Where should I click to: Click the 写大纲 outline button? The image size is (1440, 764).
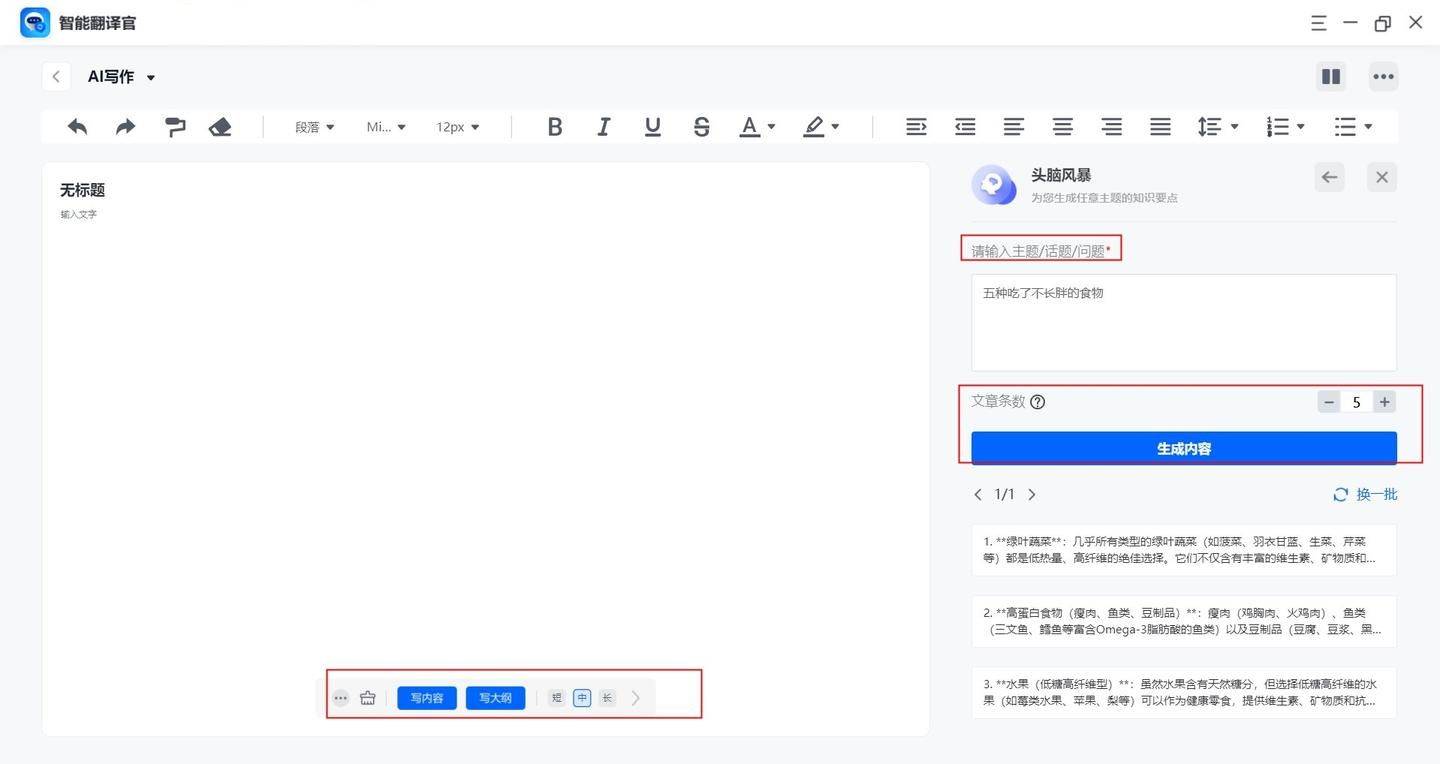495,698
